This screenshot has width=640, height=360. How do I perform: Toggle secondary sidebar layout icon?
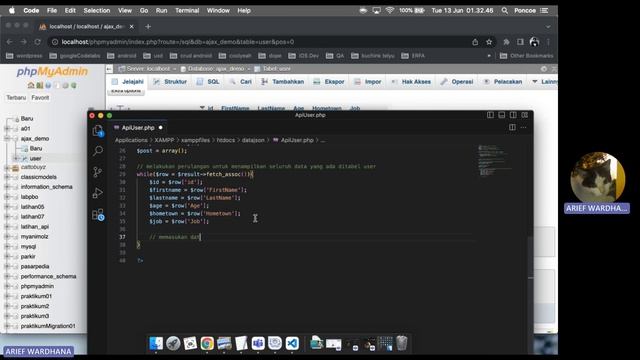click(513, 115)
